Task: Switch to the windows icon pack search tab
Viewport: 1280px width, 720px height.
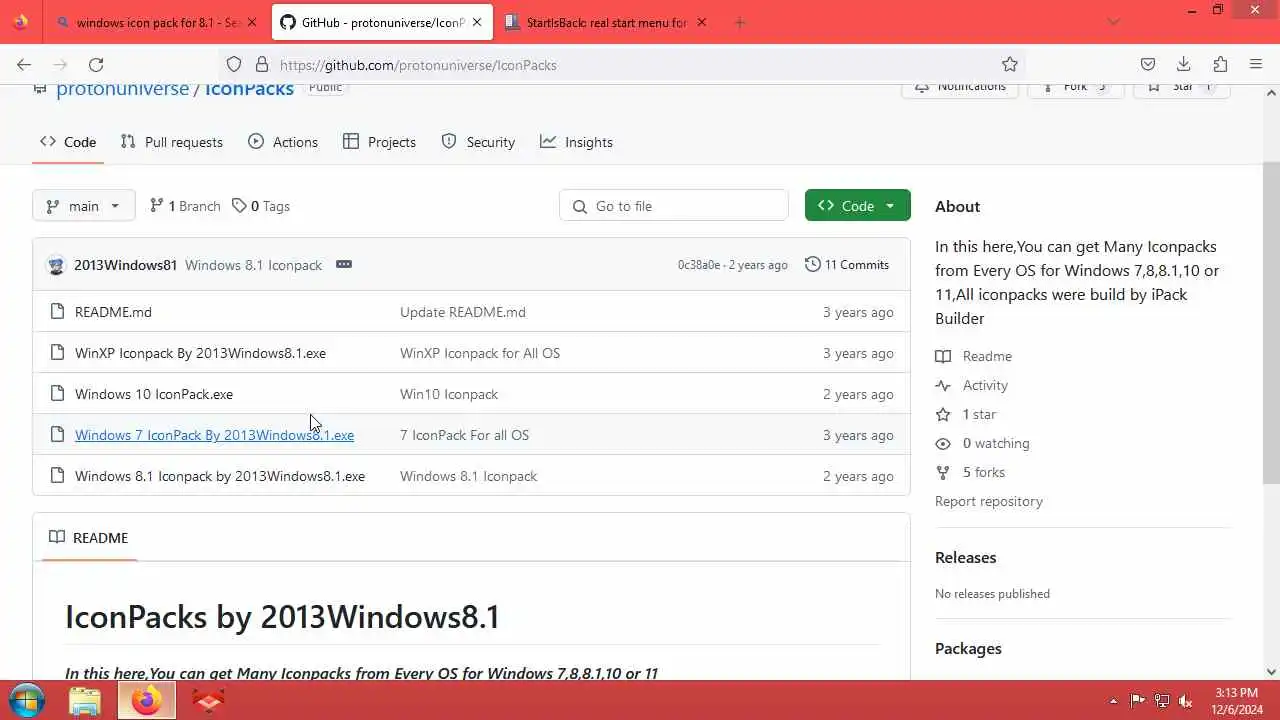Action: [157, 22]
